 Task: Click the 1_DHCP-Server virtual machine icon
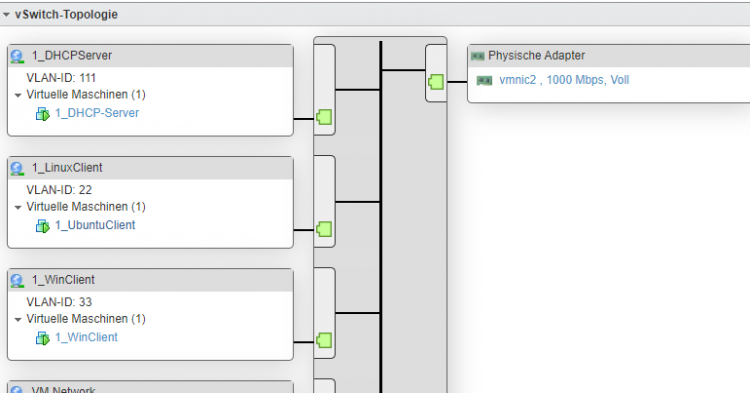point(43,114)
